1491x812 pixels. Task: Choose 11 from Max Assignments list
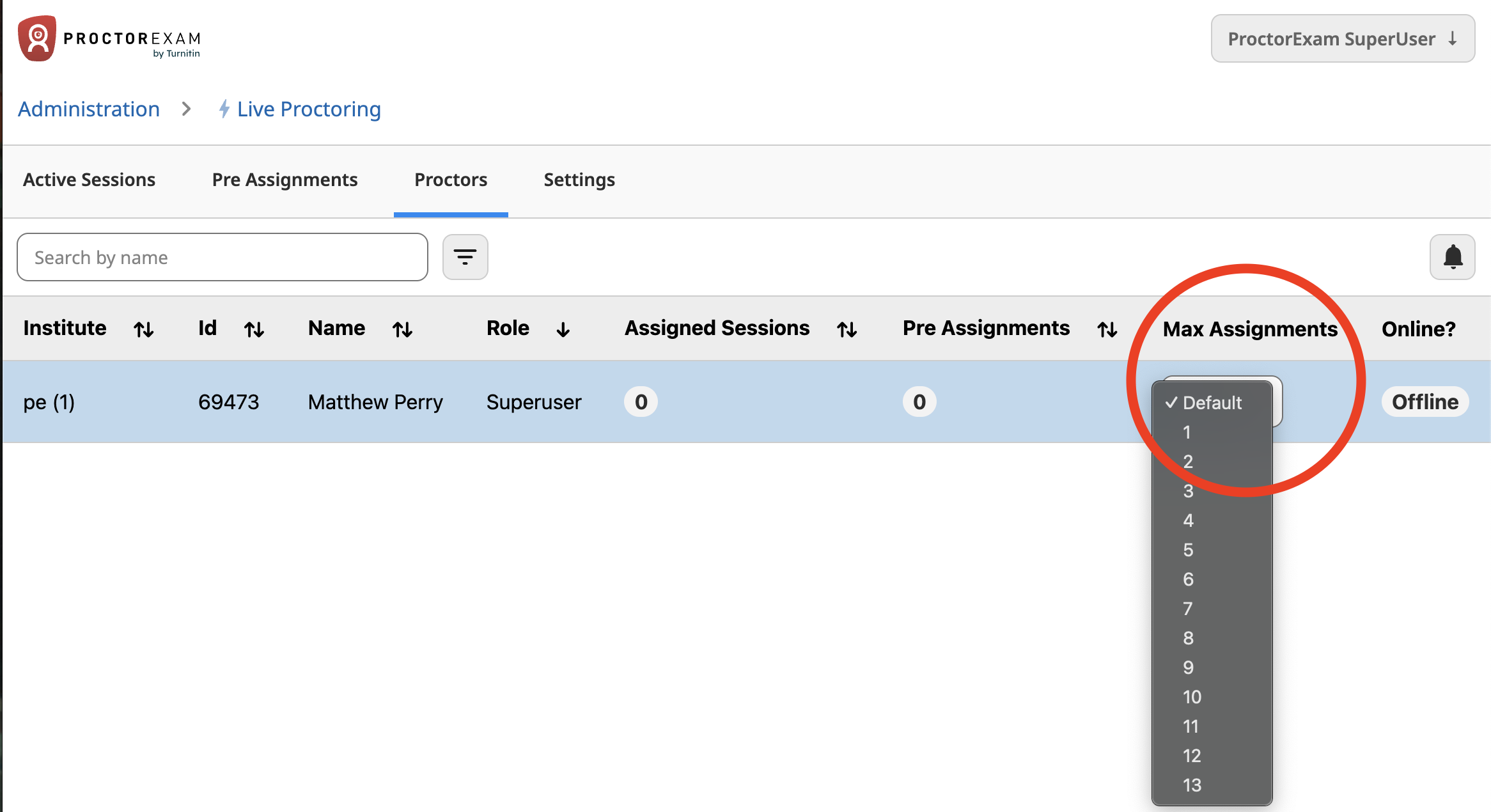[1212, 726]
